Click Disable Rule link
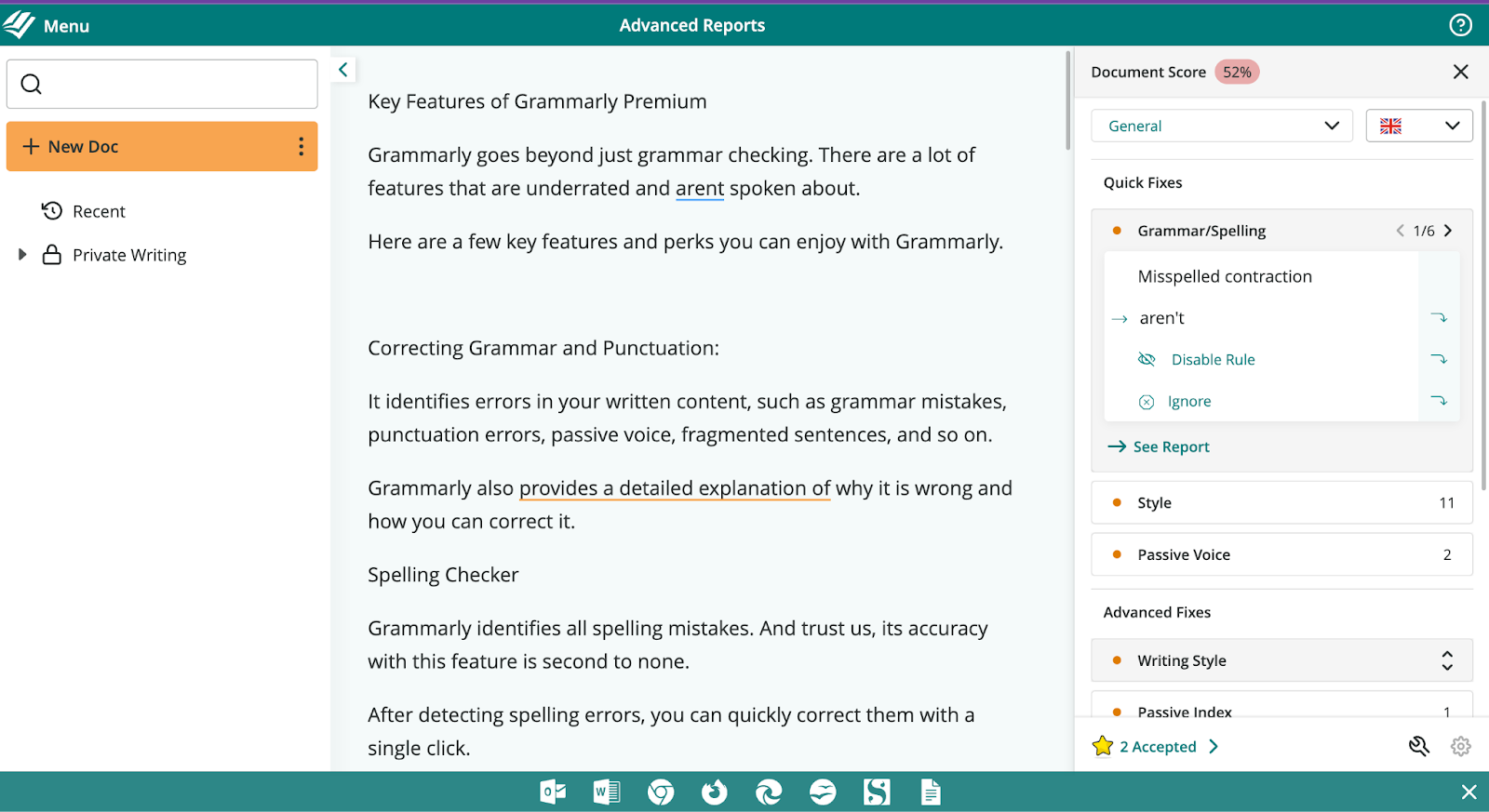Viewport: 1489px width, 812px height. tap(1213, 359)
